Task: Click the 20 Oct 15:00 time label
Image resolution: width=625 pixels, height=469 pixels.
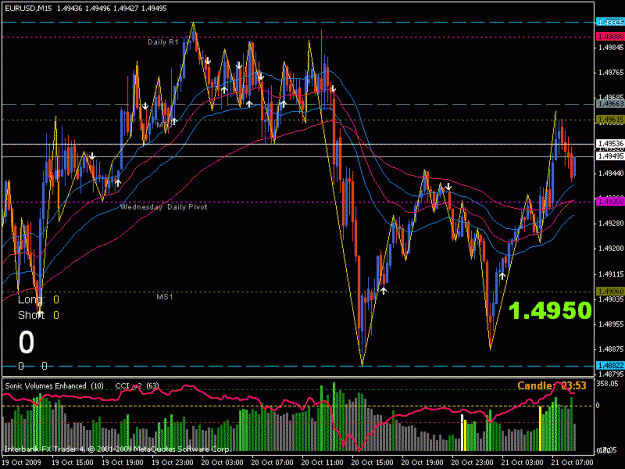Action: point(372,463)
